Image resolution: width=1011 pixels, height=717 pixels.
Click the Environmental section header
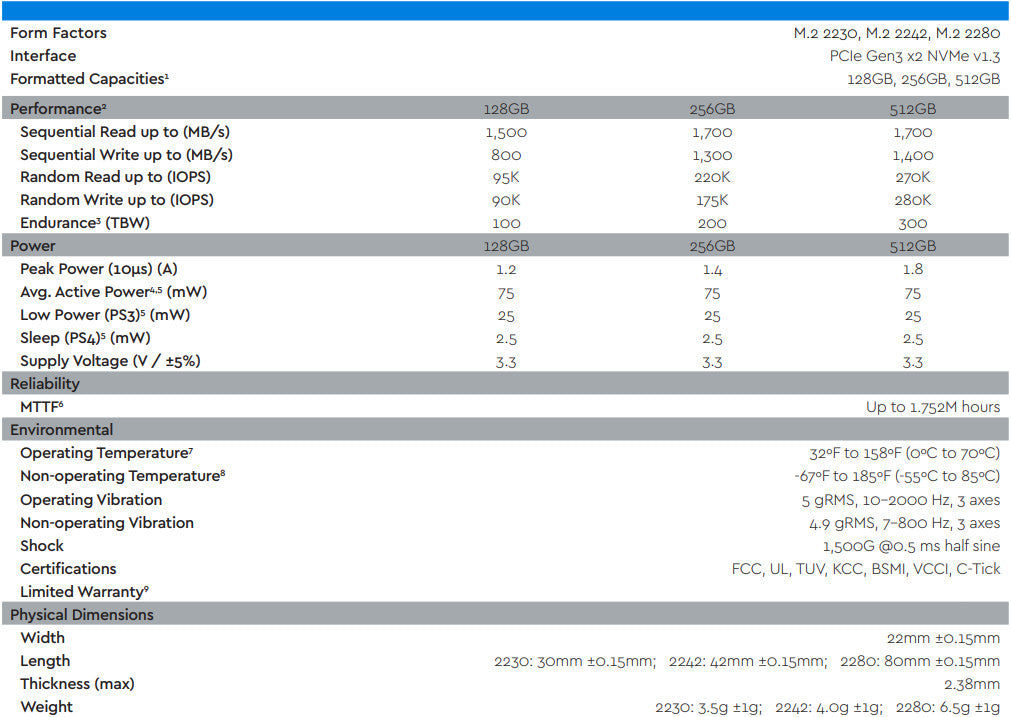61,430
